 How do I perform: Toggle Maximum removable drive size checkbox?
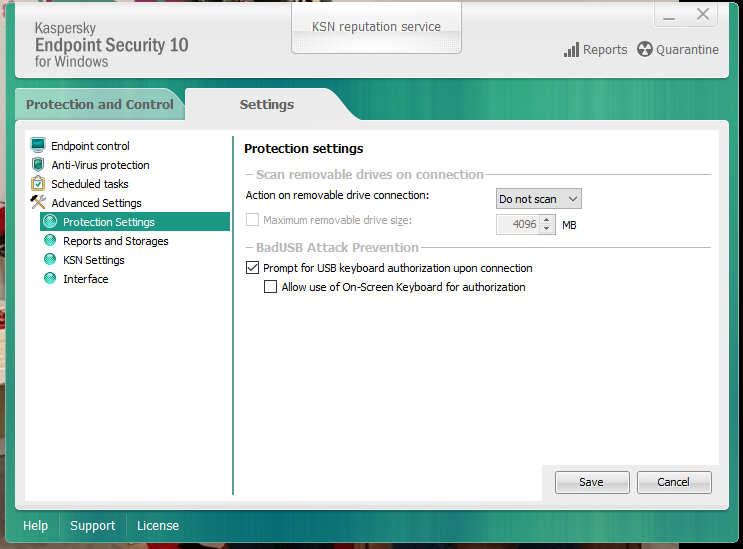[x=253, y=220]
